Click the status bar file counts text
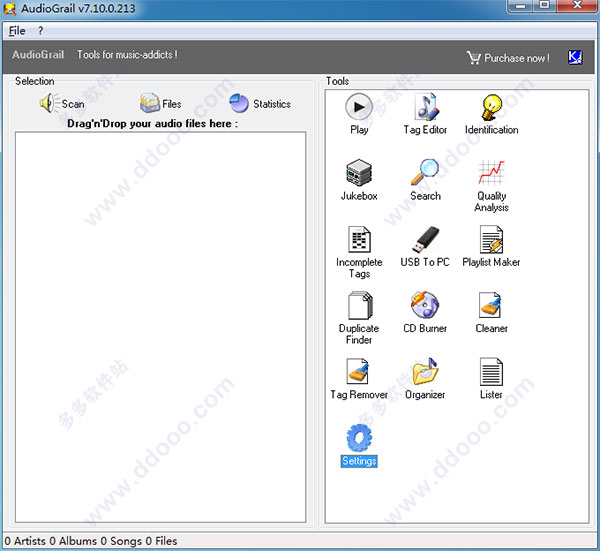Viewport: 600px width, 551px height. pyautogui.click(x=91, y=541)
